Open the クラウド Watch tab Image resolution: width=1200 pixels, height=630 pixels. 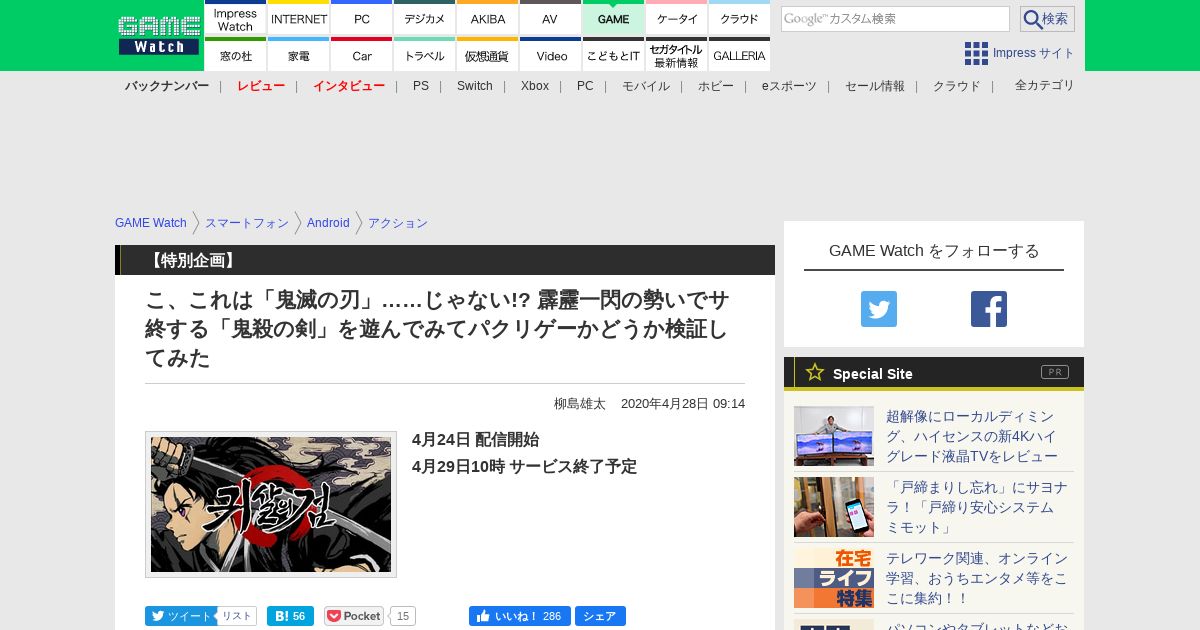pos(739,18)
